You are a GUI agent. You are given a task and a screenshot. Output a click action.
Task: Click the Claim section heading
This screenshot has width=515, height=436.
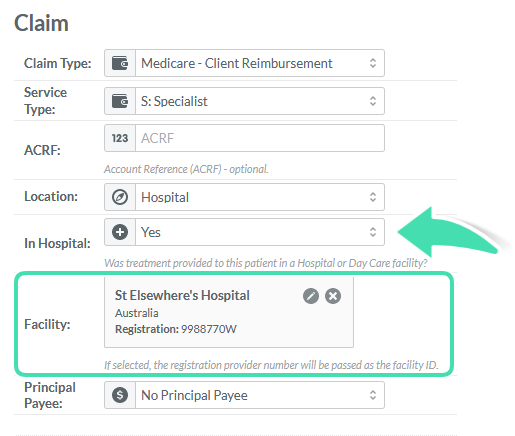pyautogui.click(x=41, y=23)
